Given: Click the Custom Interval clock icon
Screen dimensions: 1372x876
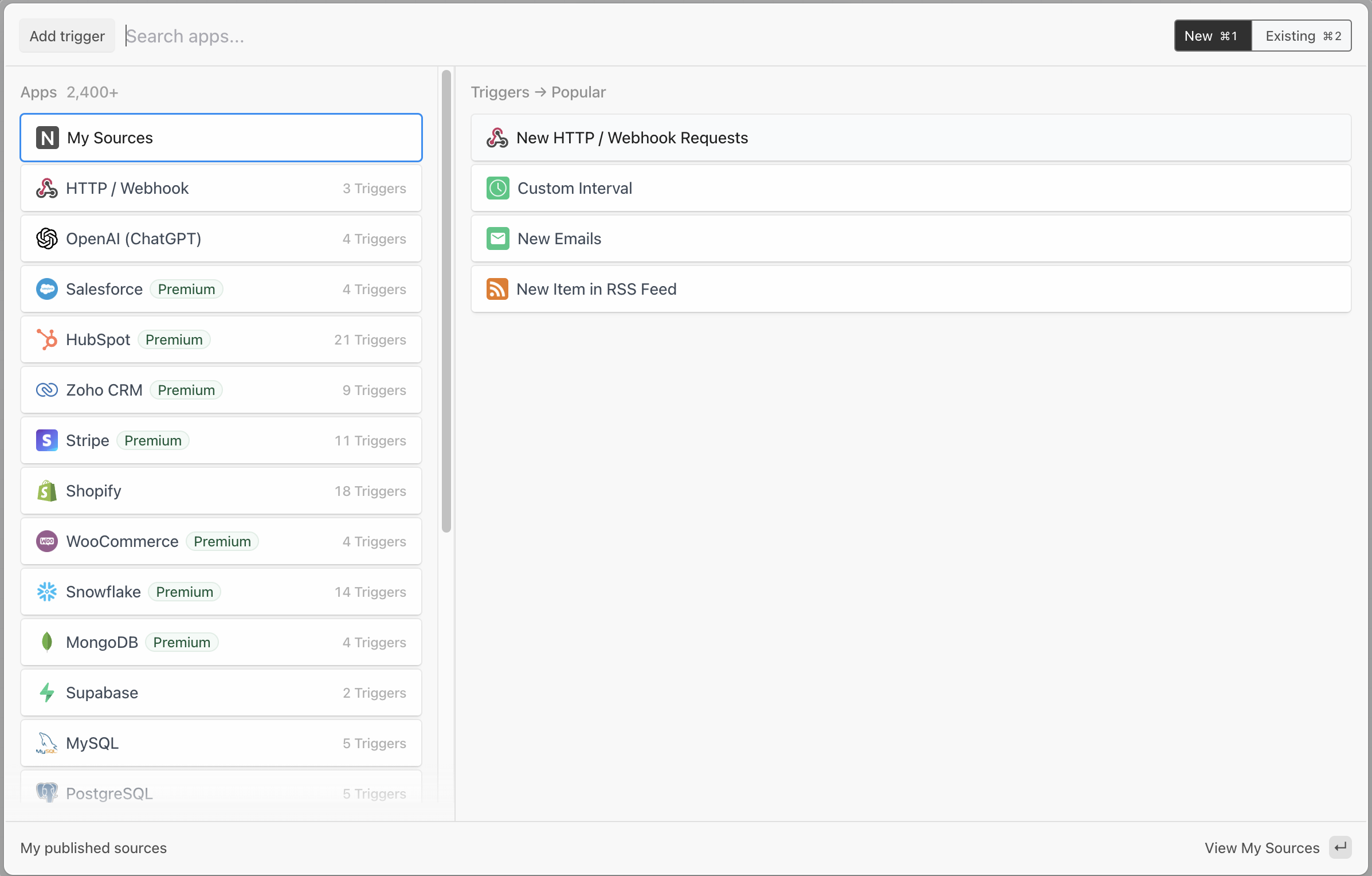Looking at the screenshot, I should [x=497, y=188].
